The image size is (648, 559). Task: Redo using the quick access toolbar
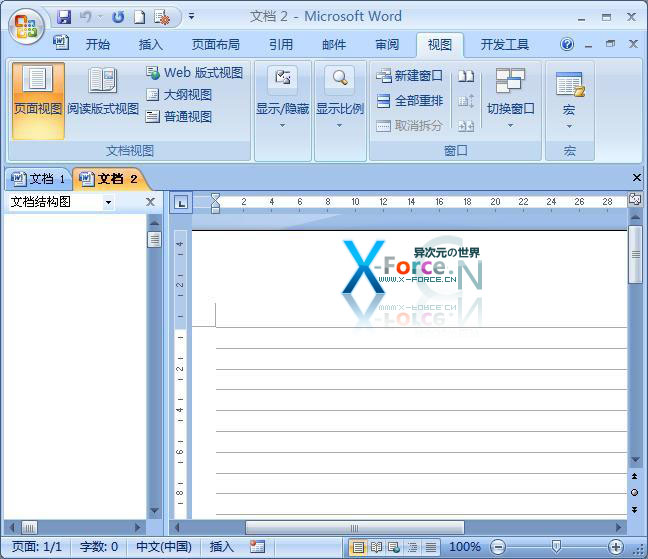pyautogui.click(x=118, y=17)
